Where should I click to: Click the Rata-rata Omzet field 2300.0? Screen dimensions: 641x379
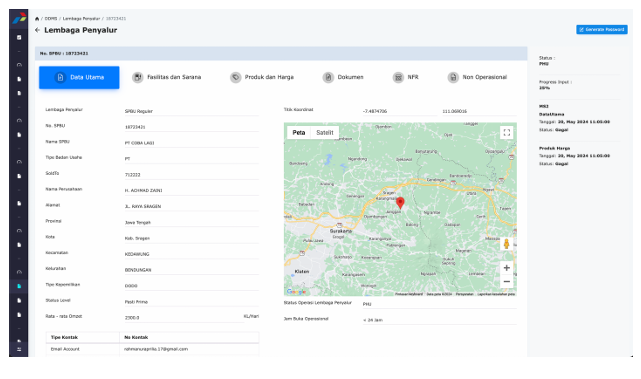184,318
